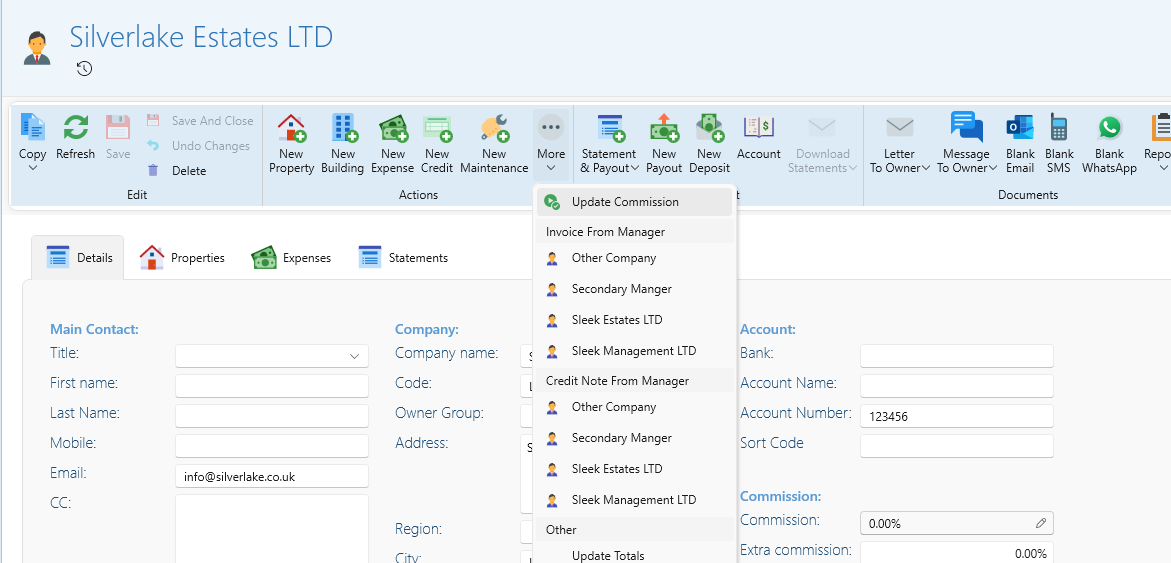Create a New Payout
The width and height of the screenshot is (1171, 563).
(x=664, y=144)
